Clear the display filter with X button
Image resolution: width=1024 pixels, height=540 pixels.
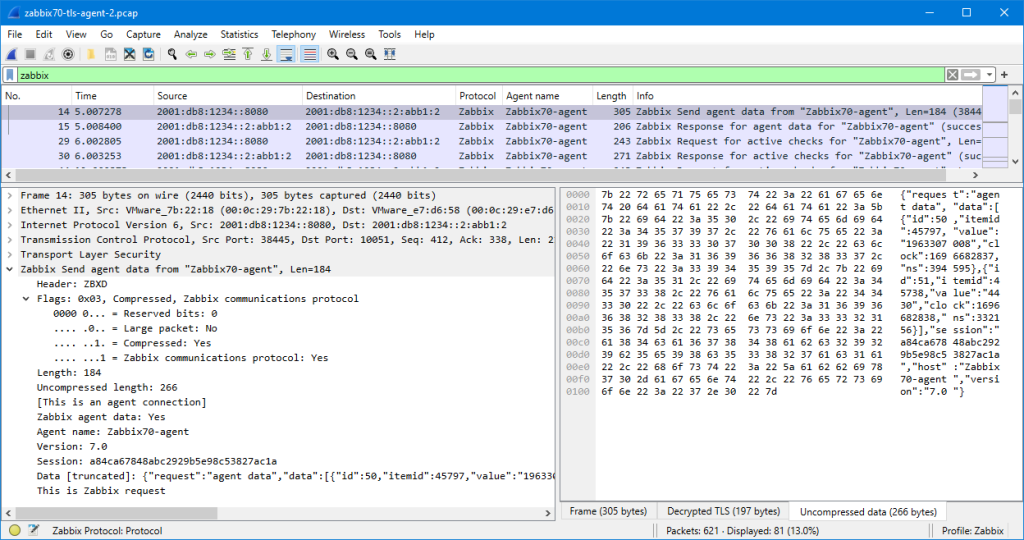[x=953, y=75]
